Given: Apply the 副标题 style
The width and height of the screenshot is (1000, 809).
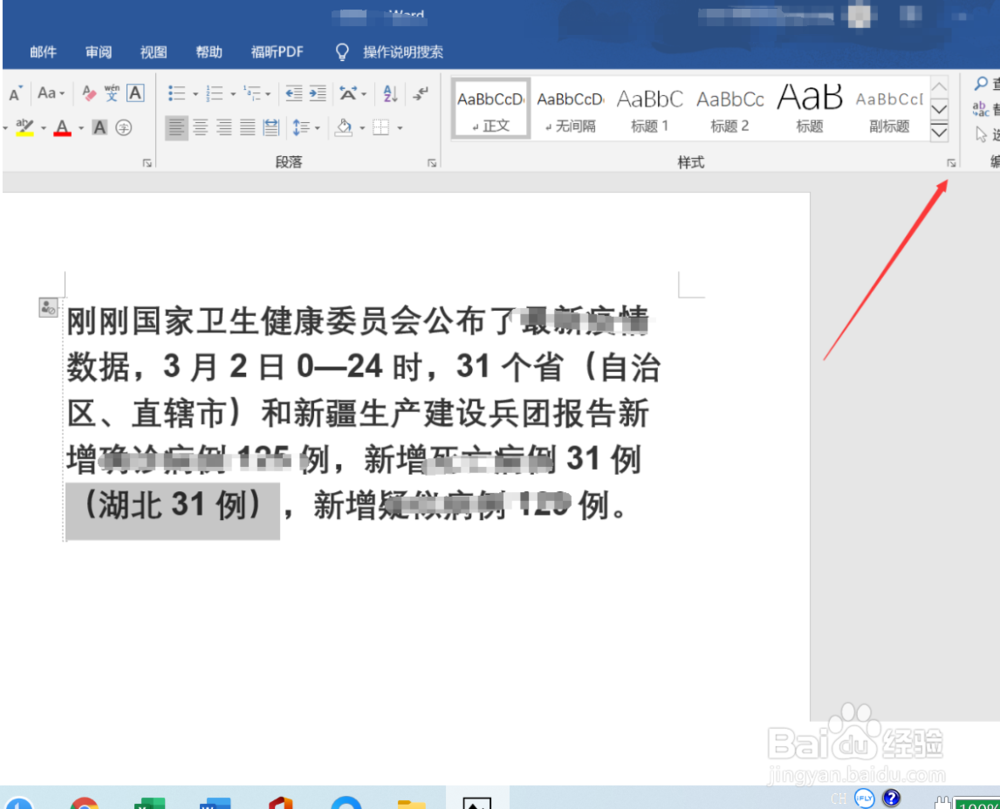Looking at the screenshot, I should [889, 108].
